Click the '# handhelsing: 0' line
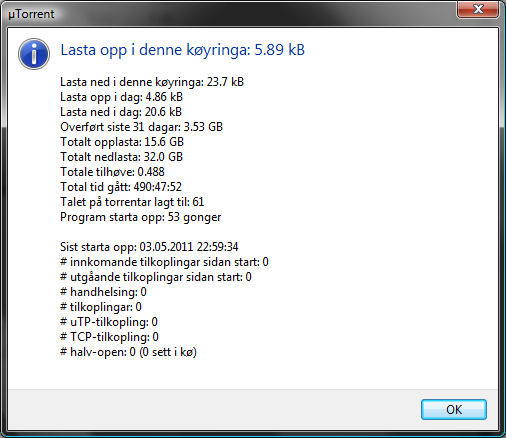The height and width of the screenshot is (438, 507). click(x=103, y=292)
